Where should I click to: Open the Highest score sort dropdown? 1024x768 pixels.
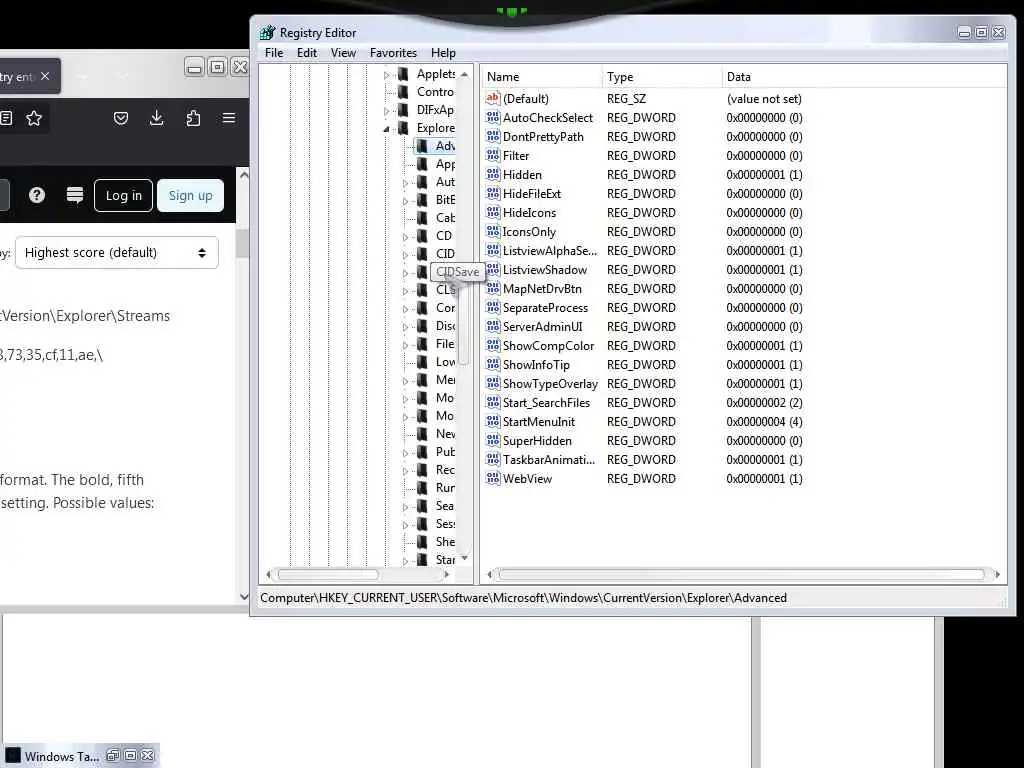[117, 253]
